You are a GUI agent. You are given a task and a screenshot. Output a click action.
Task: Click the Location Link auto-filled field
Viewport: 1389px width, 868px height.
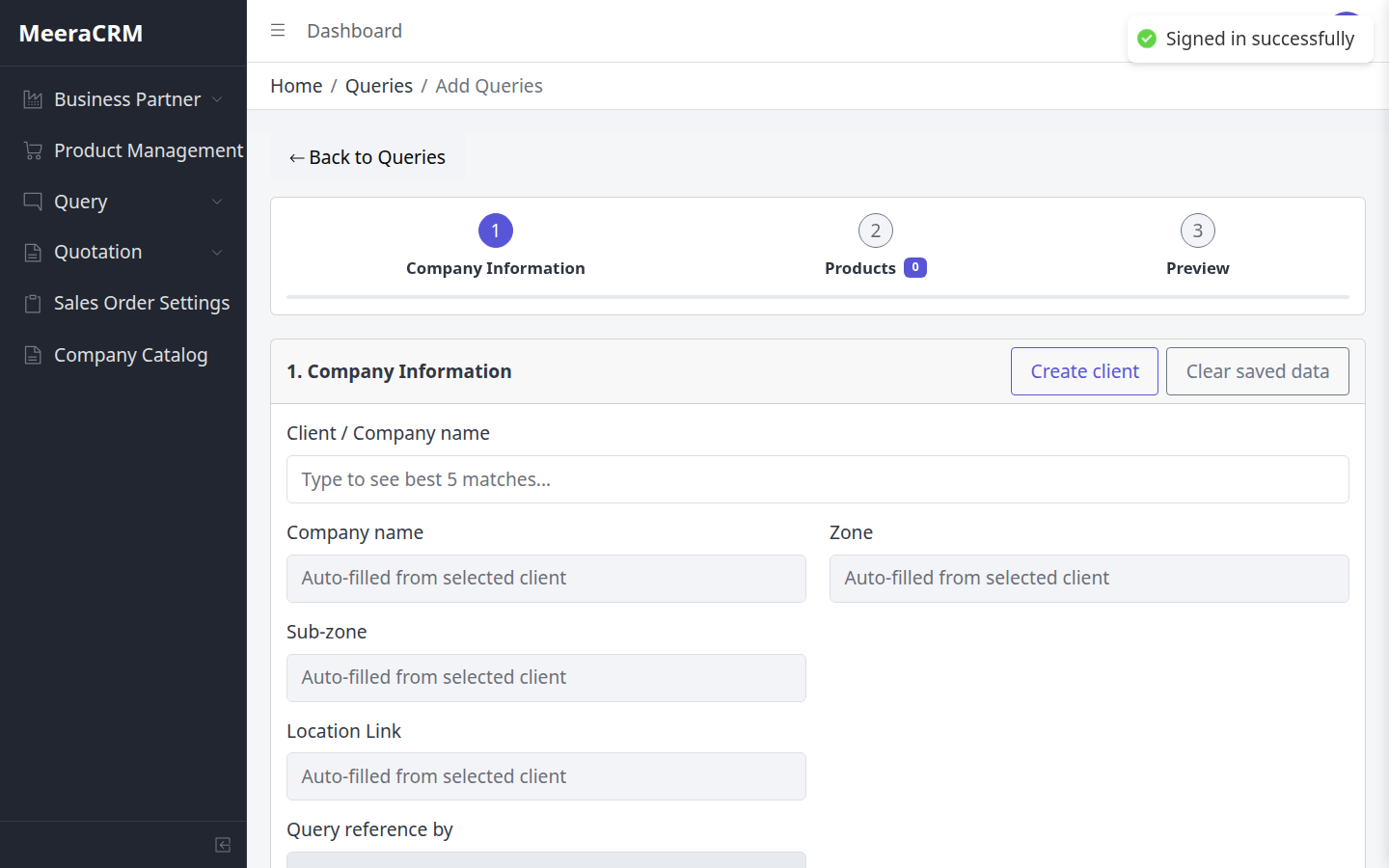pyautogui.click(x=546, y=776)
